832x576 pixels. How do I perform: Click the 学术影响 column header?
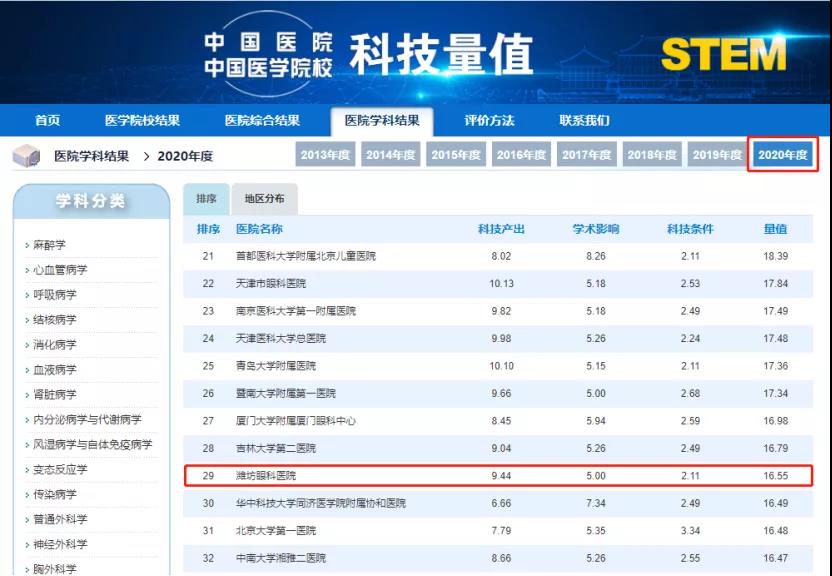595,229
